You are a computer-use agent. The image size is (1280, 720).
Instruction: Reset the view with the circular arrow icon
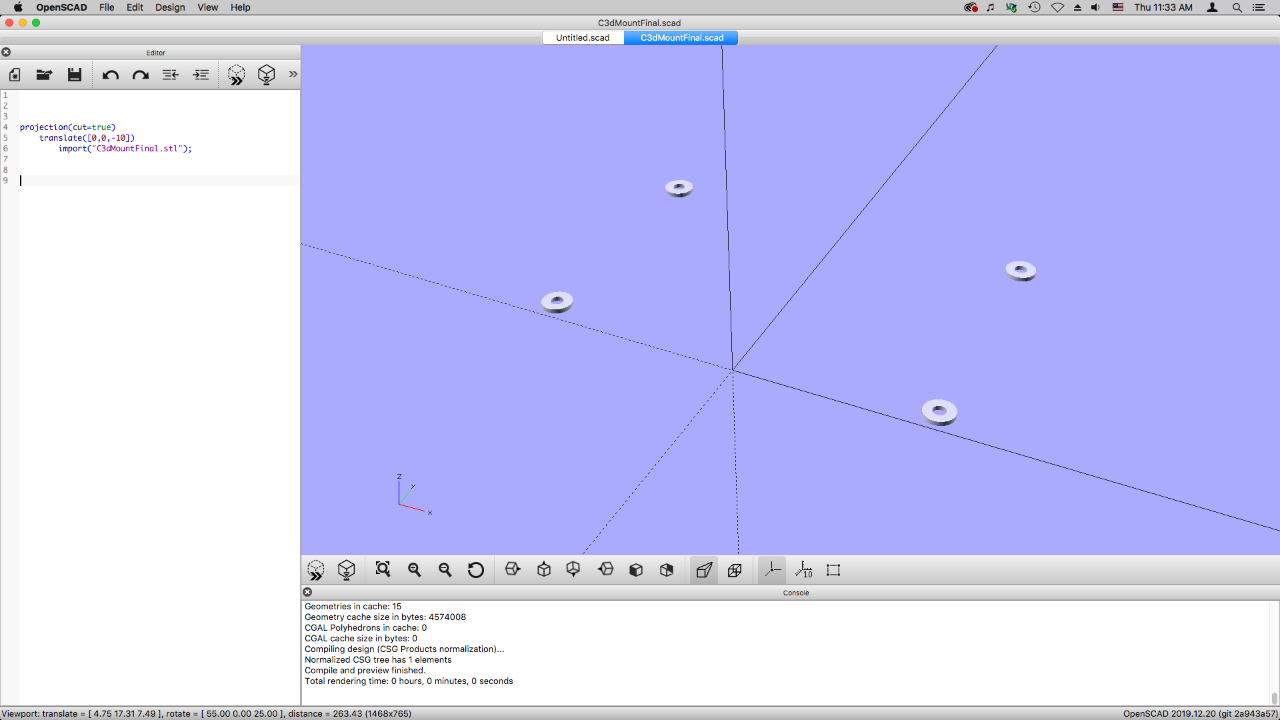476,570
